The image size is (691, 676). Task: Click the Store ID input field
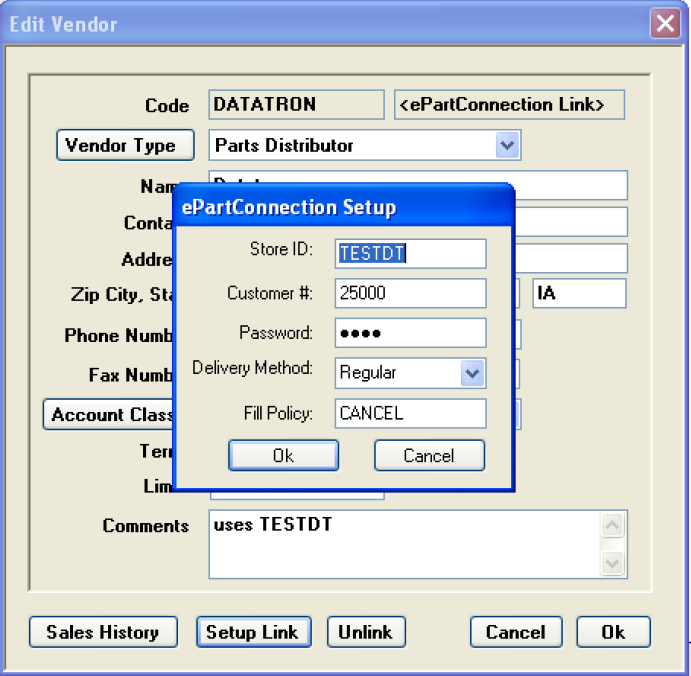[410, 254]
